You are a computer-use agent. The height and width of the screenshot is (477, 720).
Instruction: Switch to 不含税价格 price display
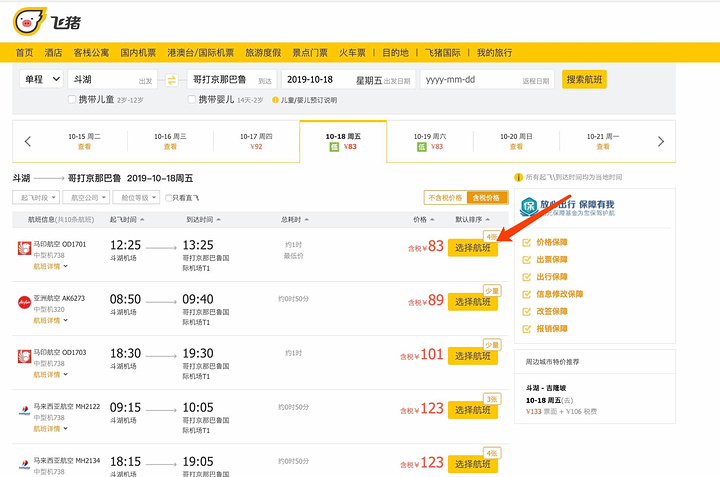(x=445, y=198)
